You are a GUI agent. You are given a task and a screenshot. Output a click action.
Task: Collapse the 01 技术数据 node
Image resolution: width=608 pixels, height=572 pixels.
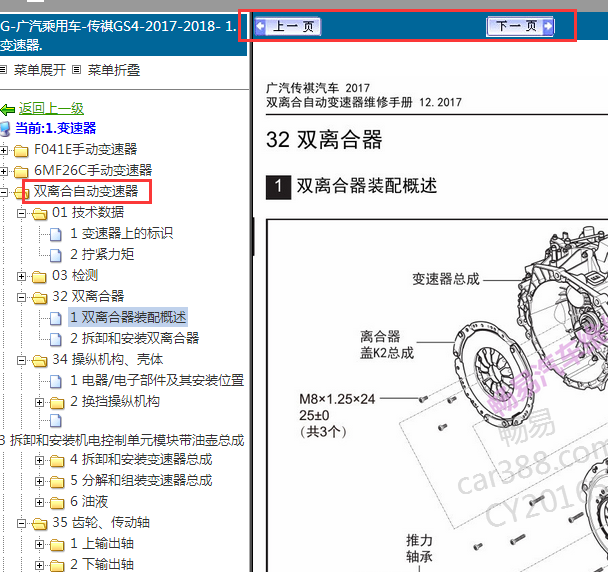[x=22, y=213]
